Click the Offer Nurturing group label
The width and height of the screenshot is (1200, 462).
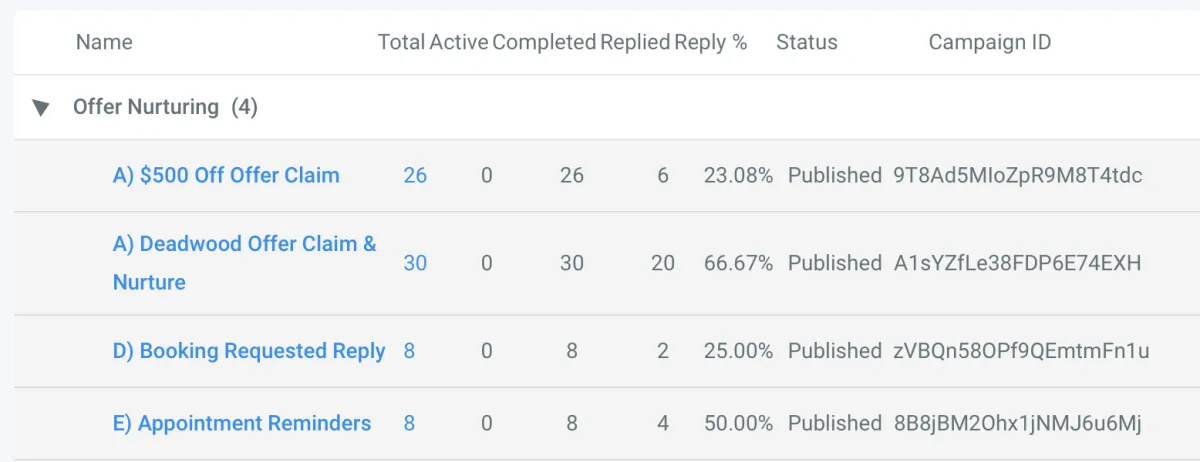146,107
